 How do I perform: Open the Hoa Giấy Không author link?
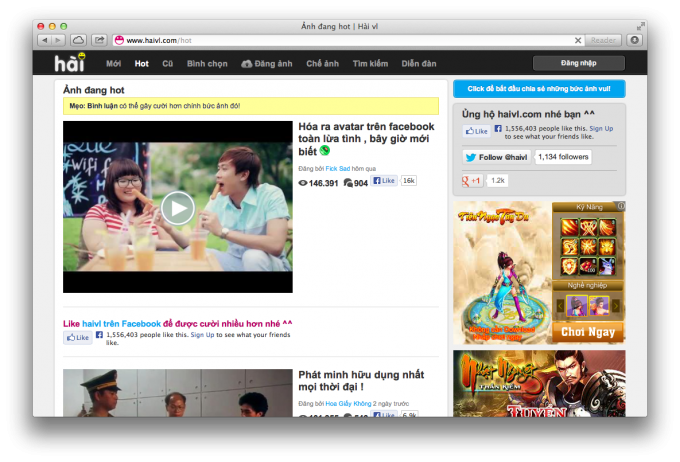point(348,404)
